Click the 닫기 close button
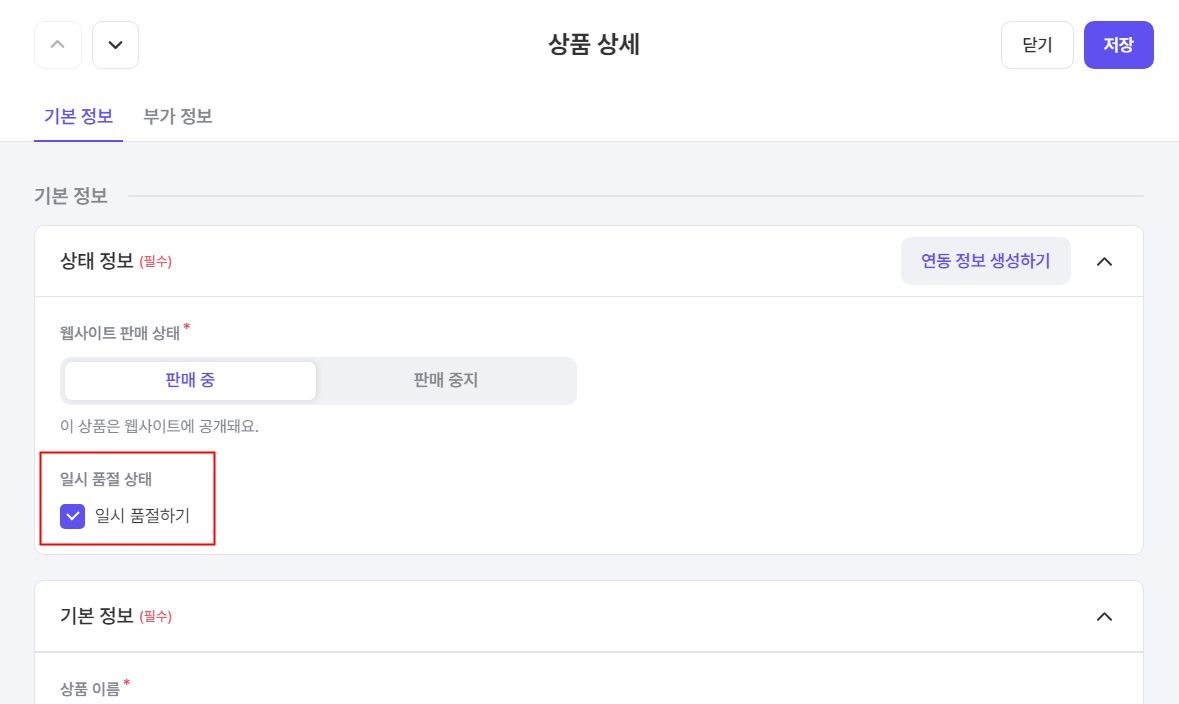1179x704 pixels. 1037,45
